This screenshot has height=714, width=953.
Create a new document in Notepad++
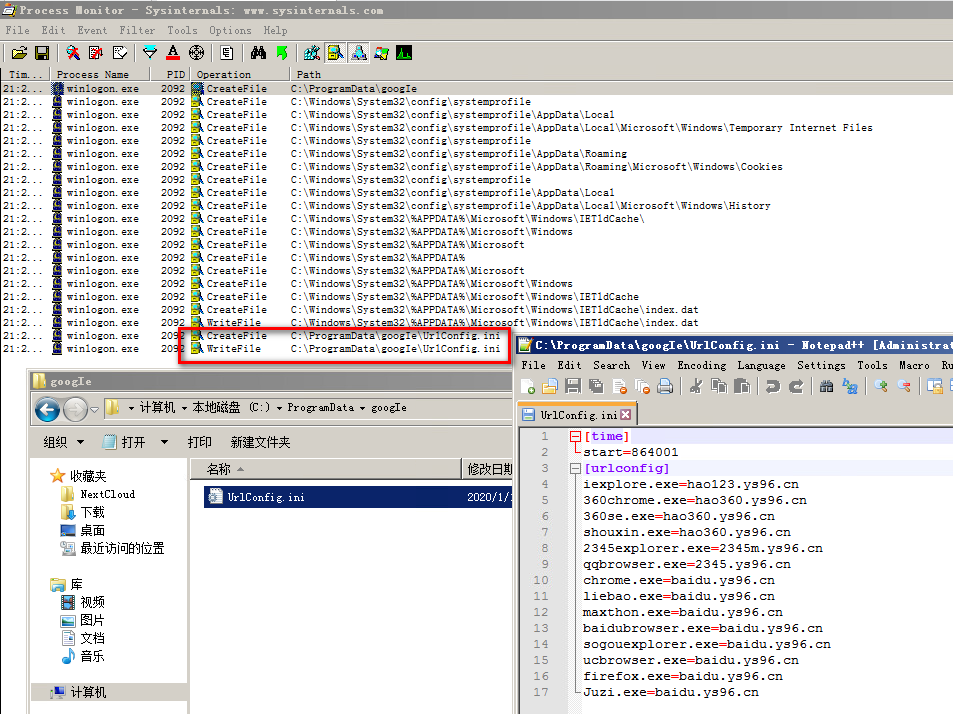coord(528,386)
